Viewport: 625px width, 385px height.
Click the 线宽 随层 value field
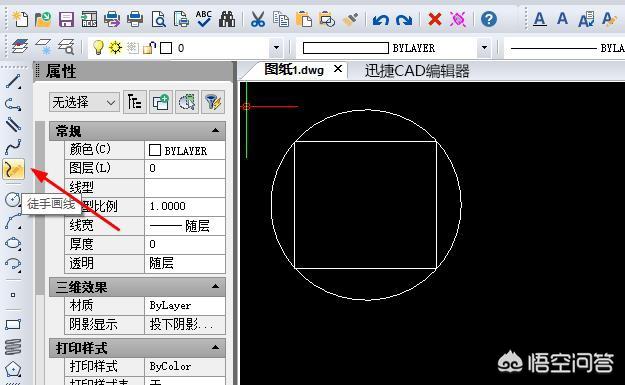point(185,226)
